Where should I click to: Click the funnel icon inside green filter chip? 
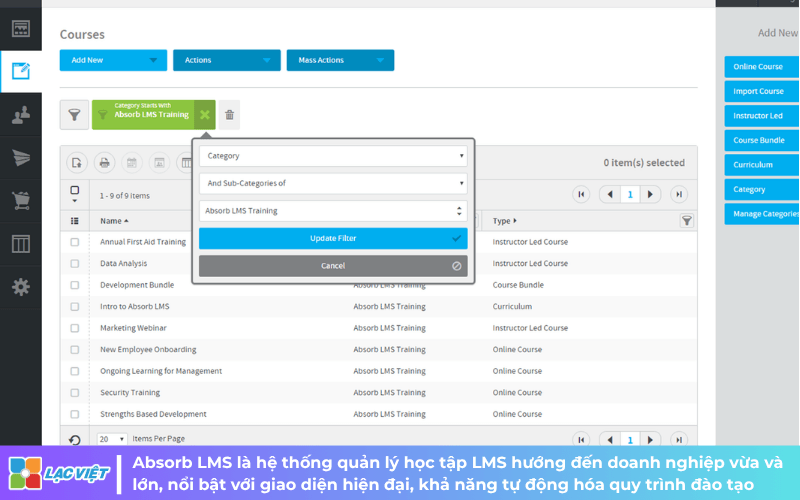103,115
